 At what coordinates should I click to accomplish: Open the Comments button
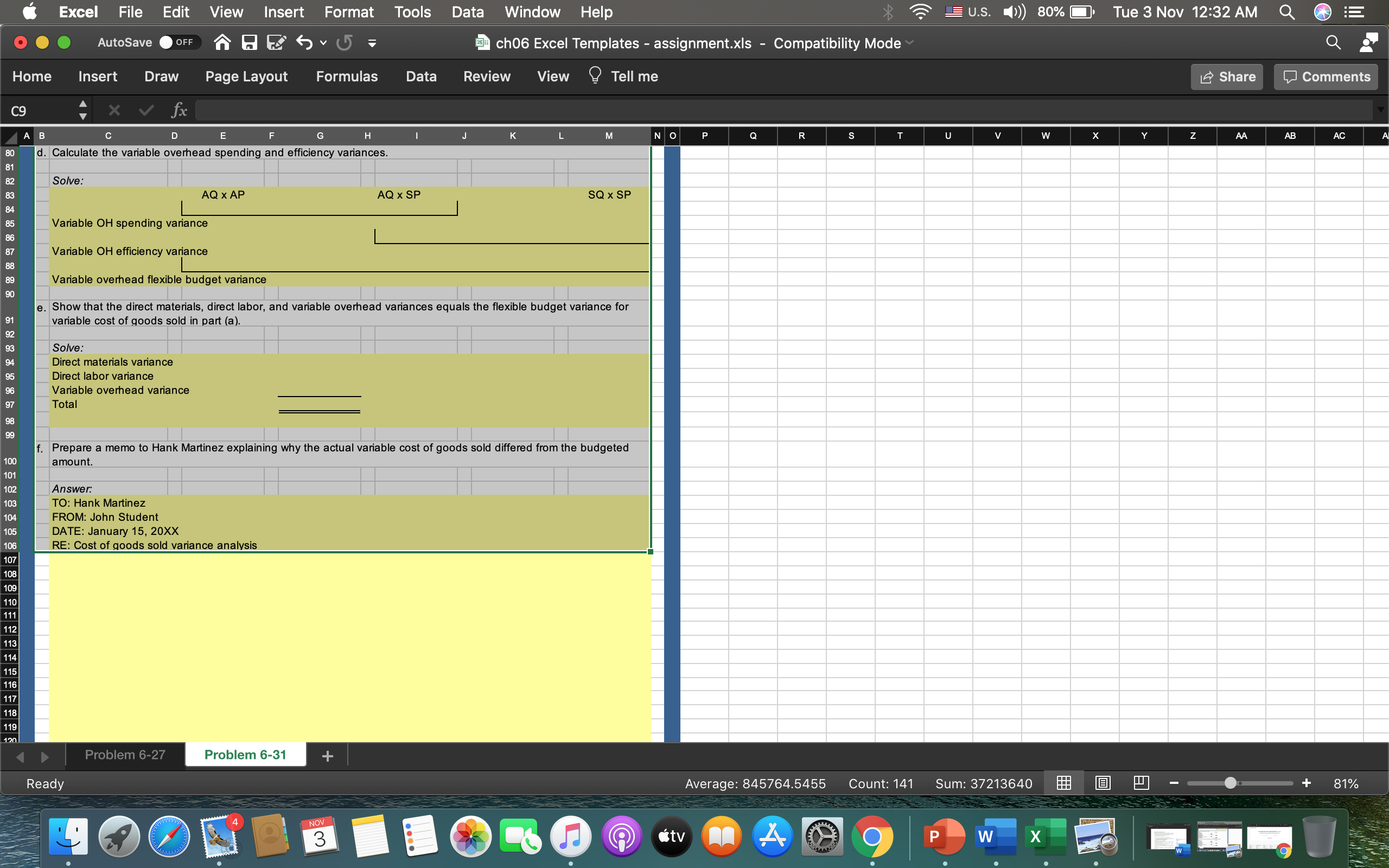click(1326, 77)
